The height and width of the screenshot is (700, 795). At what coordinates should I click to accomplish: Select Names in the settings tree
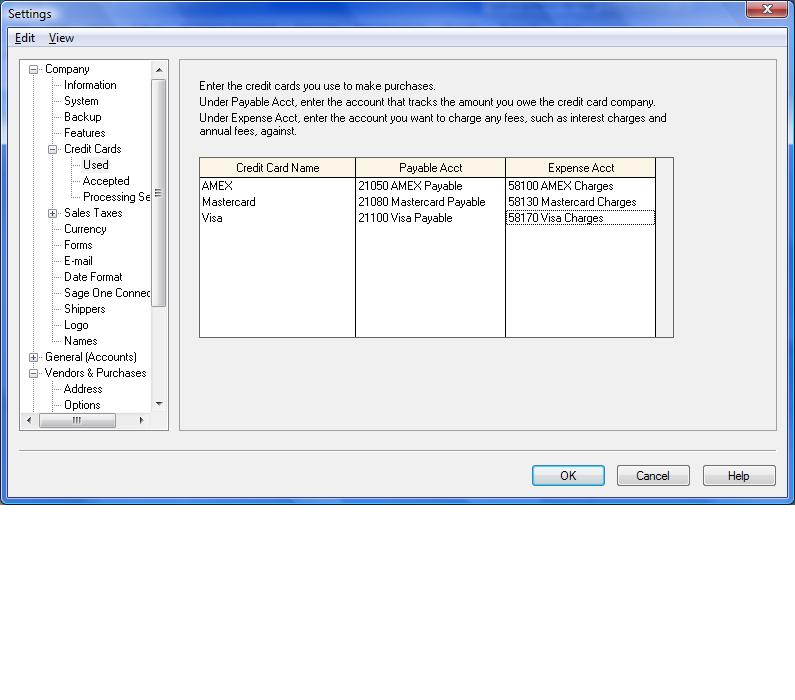coord(81,341)
